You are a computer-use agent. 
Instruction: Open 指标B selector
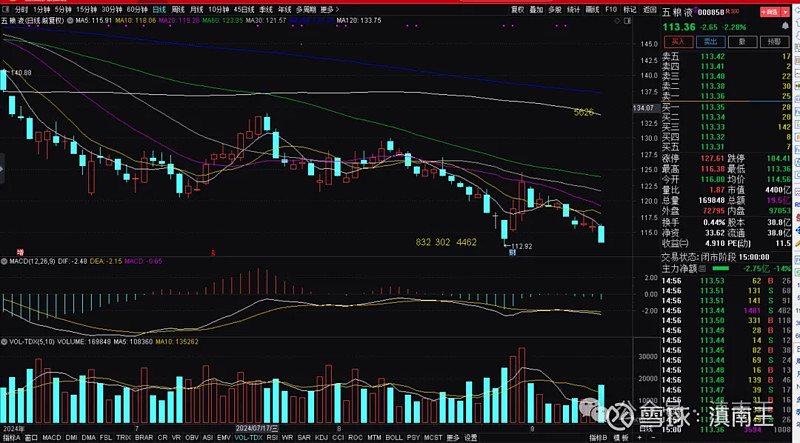[x=598, y=438]
